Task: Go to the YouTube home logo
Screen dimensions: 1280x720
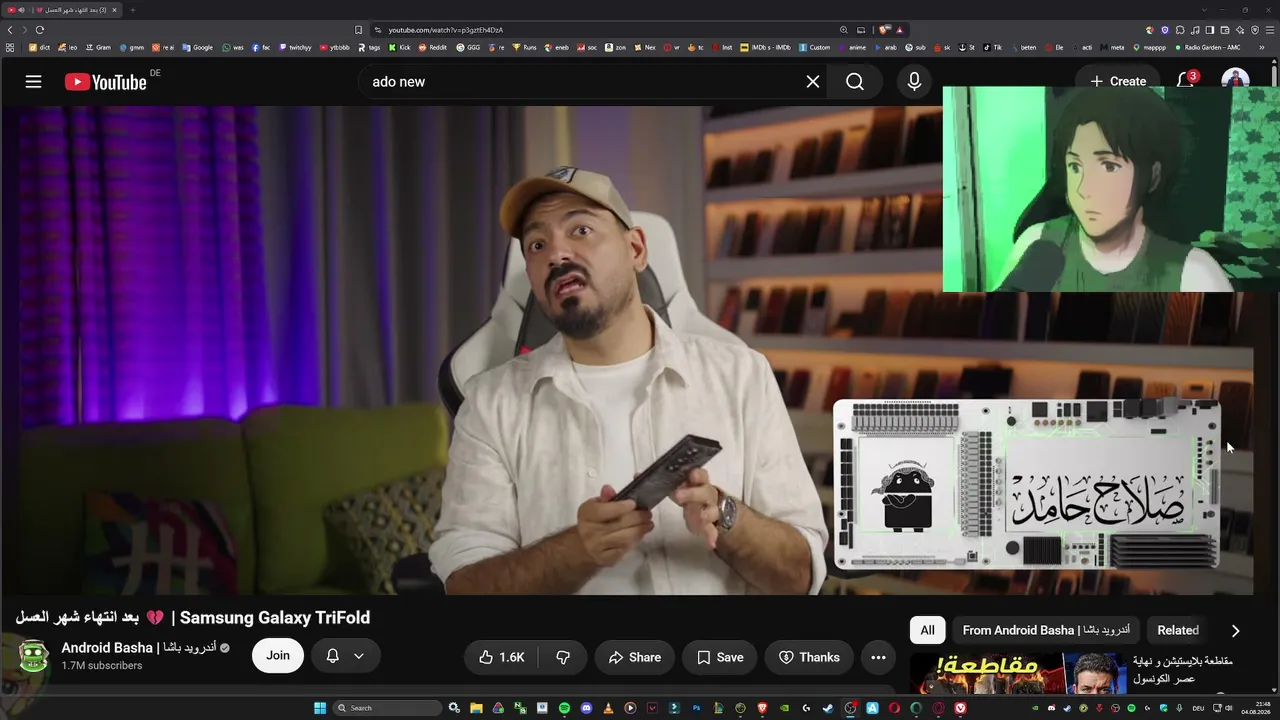Action: (x=106, y=82)
